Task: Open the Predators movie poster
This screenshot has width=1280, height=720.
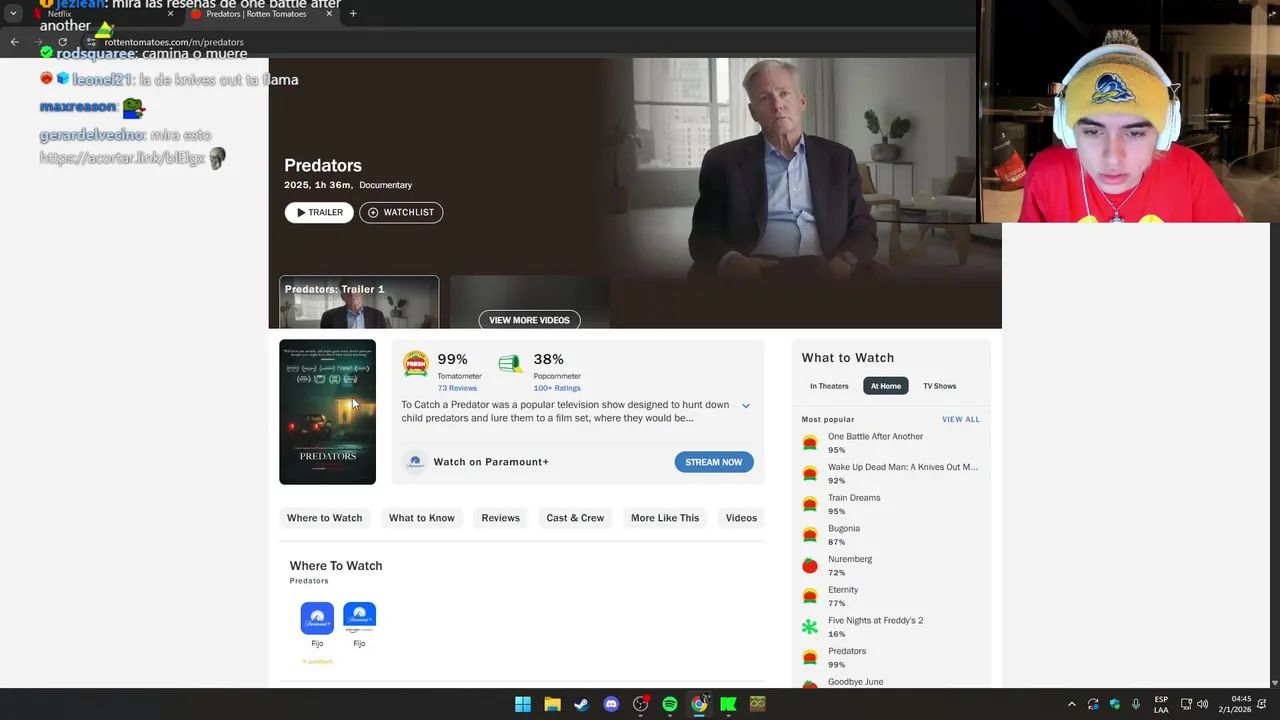Action: point(327,412)
